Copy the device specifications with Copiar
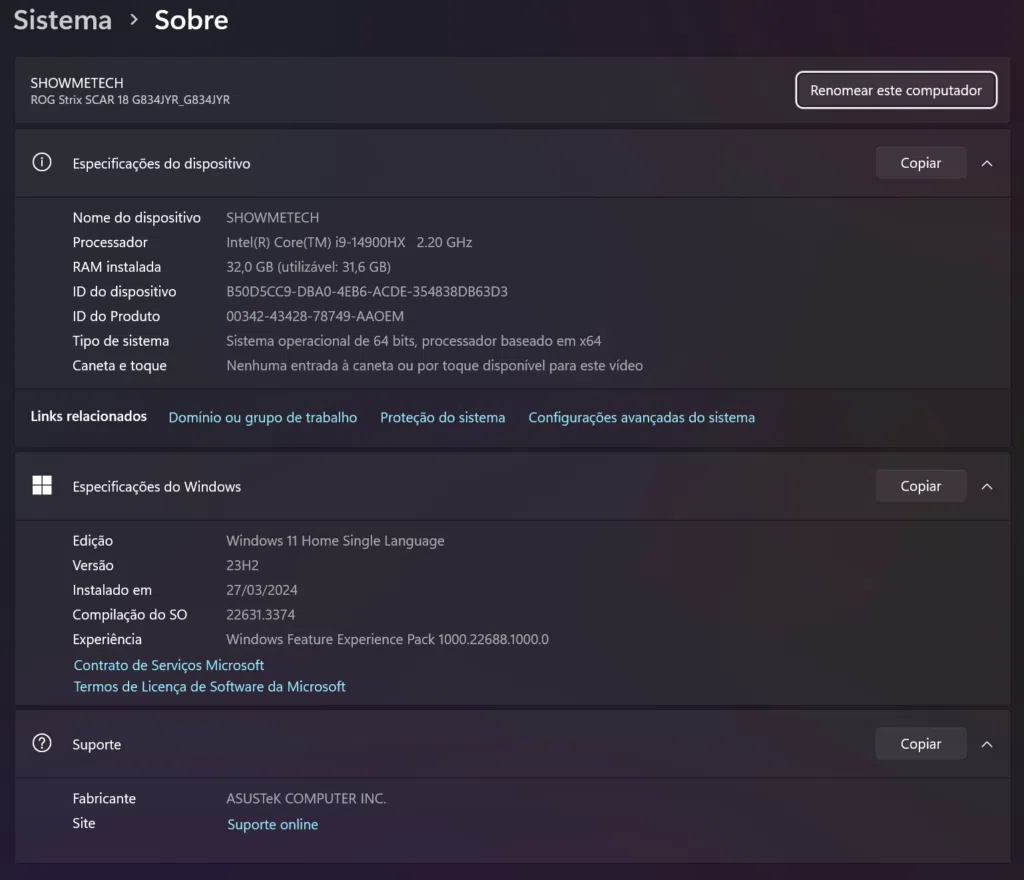Image resolution: width=1024 pixels, height=880 pixels. [x=920, y=162]
